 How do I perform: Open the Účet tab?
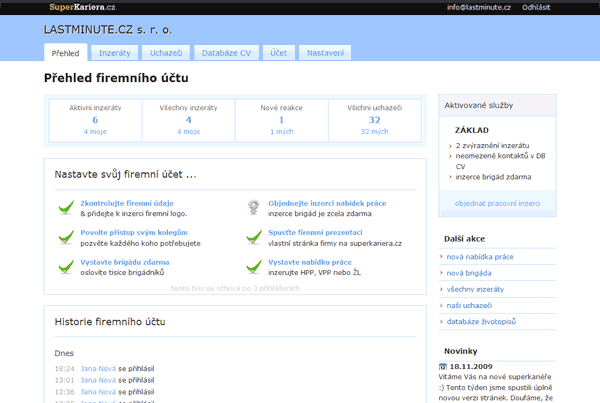(279, 53)
